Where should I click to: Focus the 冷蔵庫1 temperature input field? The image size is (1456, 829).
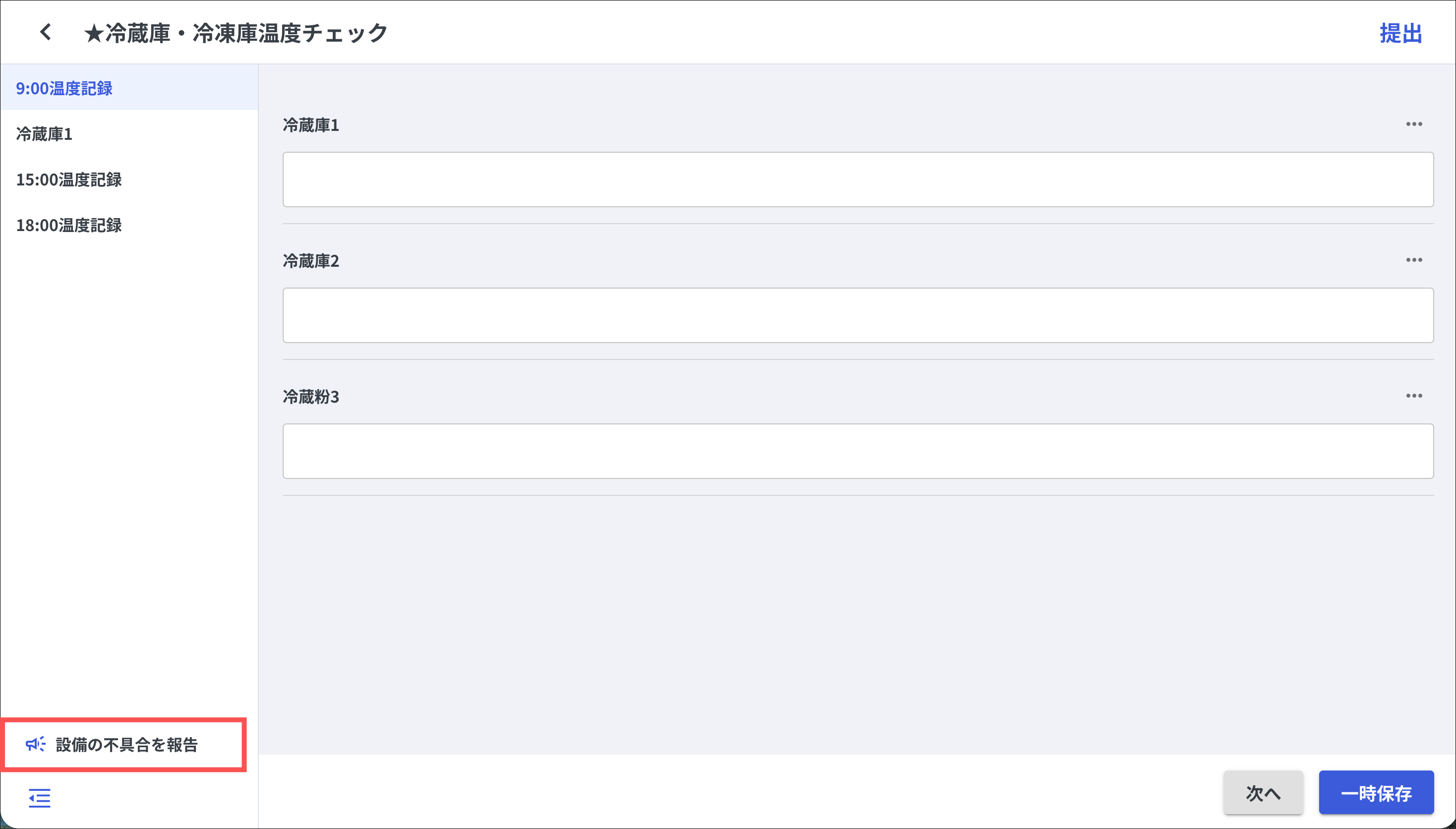[x=857, y=179]
